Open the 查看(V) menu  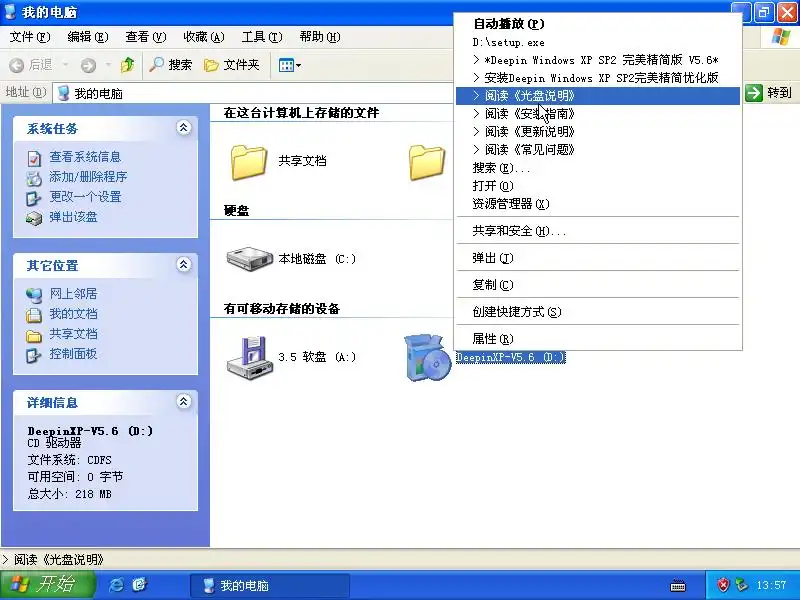pos(146,37)
